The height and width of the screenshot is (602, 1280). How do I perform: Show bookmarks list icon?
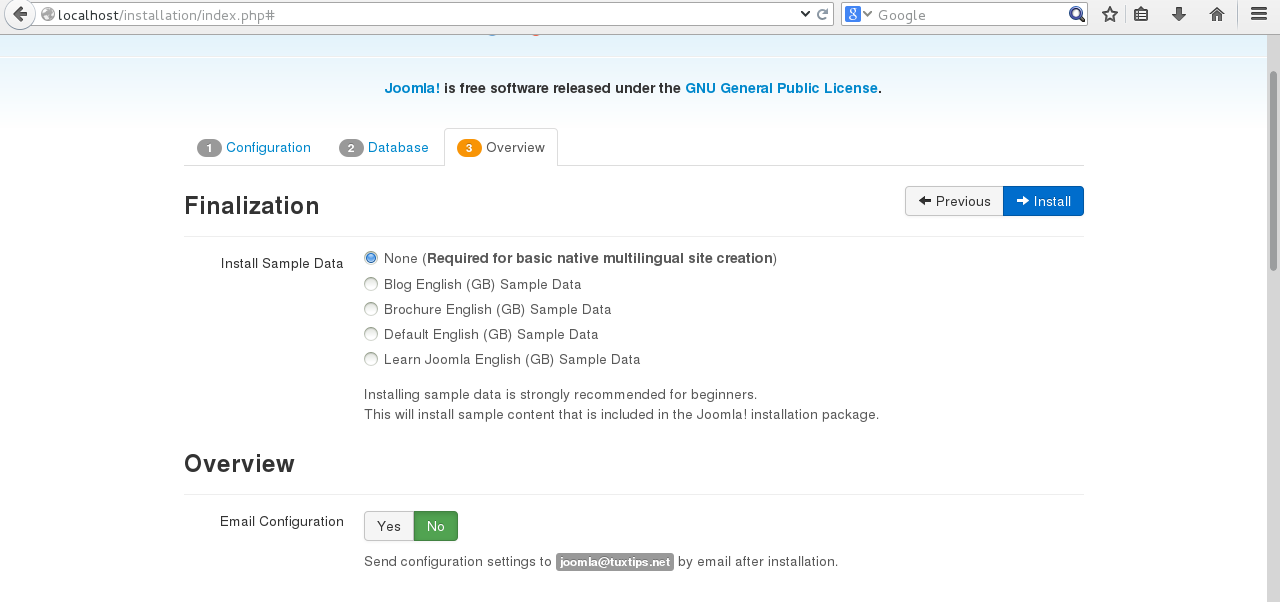click(1141, 14)
